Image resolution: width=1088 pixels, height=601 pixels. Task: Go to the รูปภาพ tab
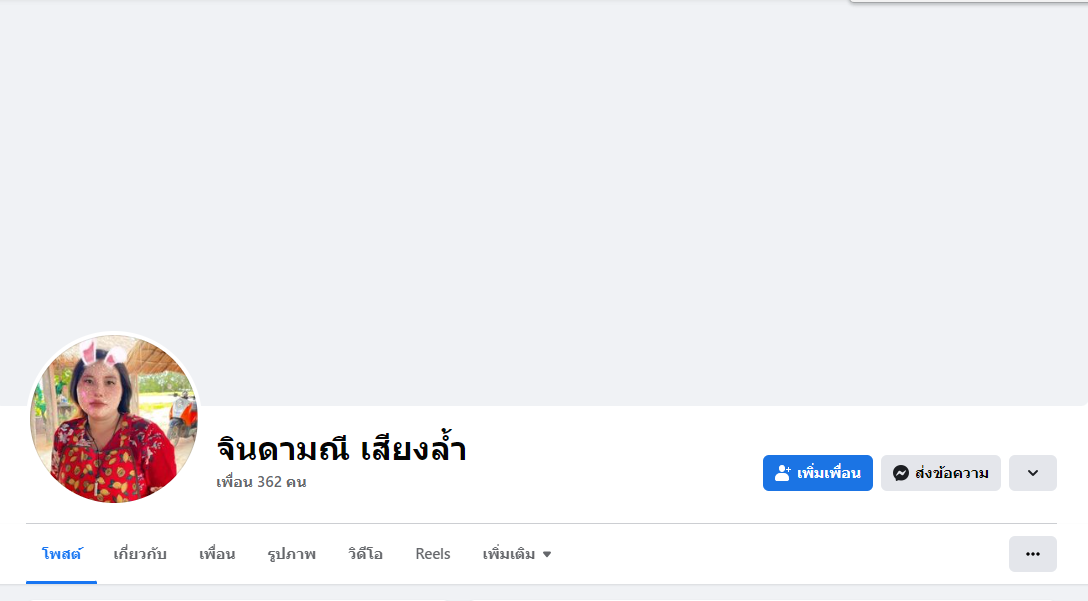point(291,554)
